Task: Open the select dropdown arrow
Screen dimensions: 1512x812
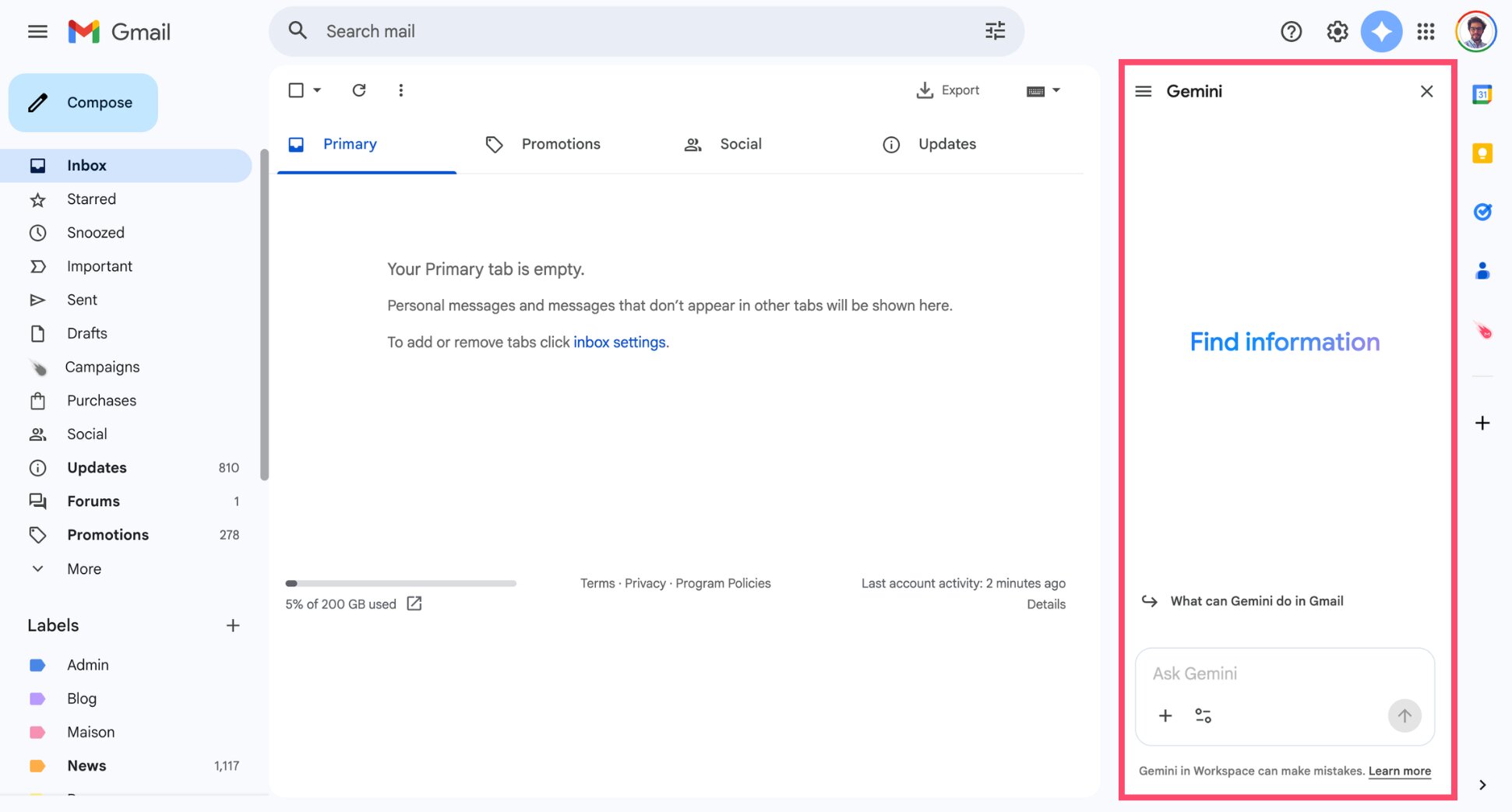Action: point(317,90)
